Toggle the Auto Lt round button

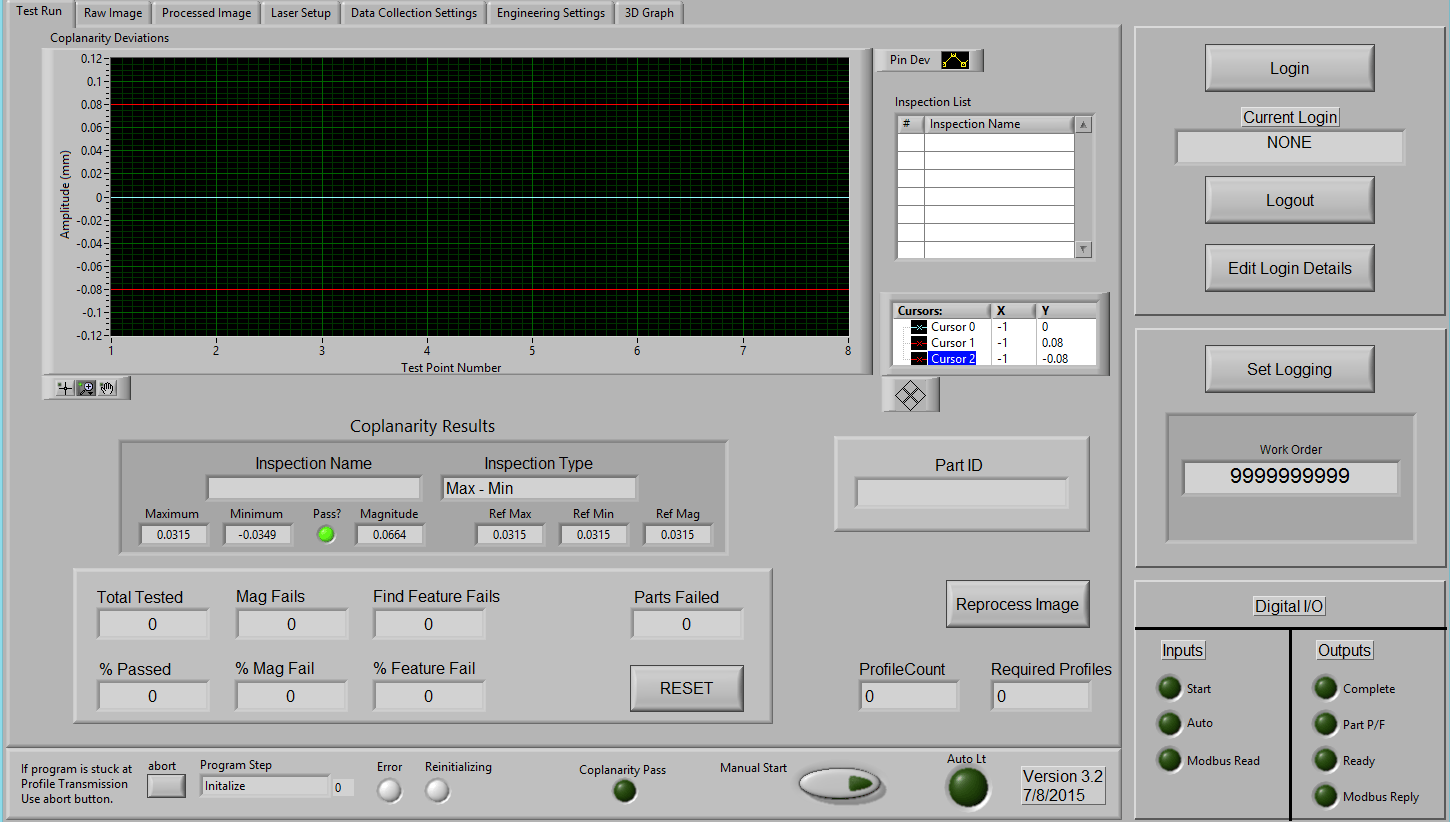[967, 787]
